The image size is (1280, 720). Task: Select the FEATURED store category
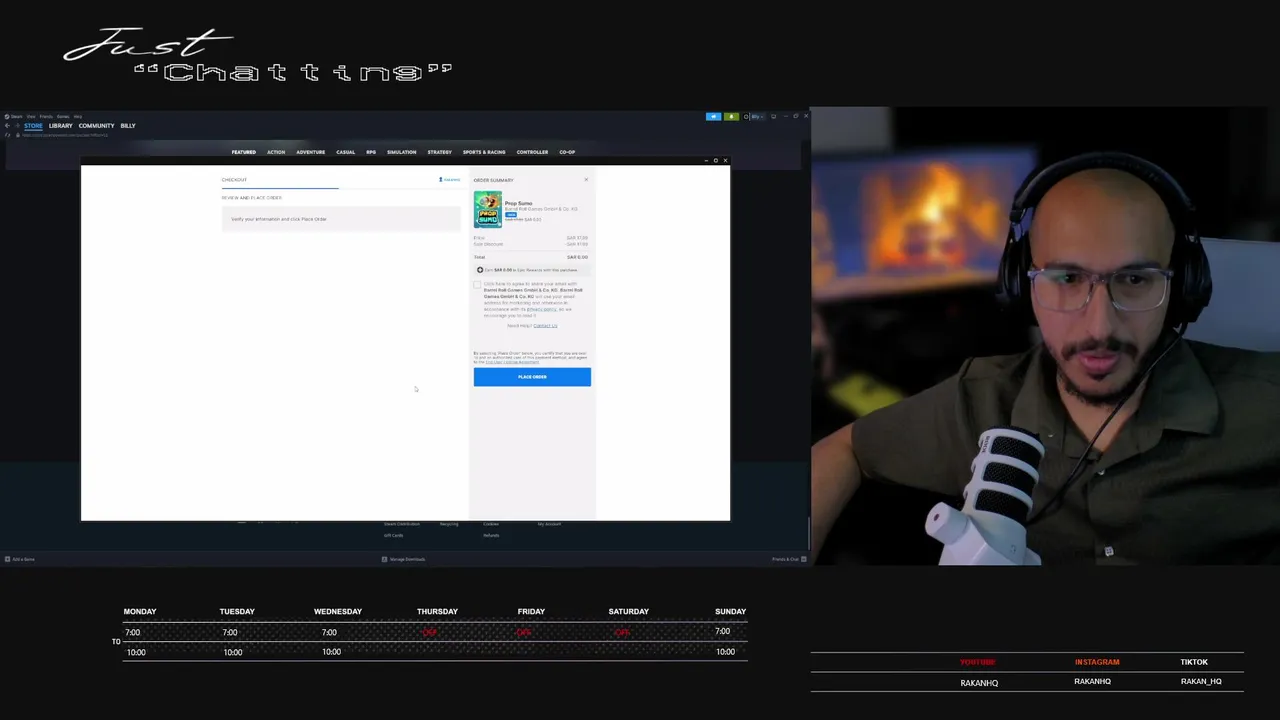244,152
